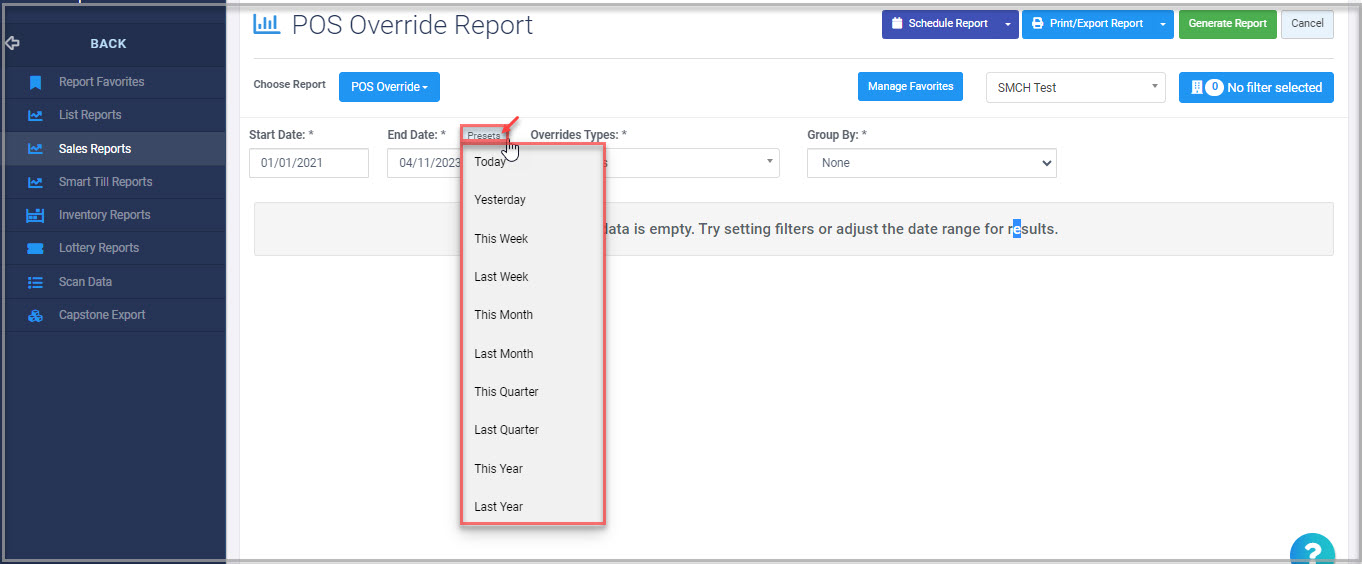
Task: Click the green Generate Report button
Action: [1227, 24]
